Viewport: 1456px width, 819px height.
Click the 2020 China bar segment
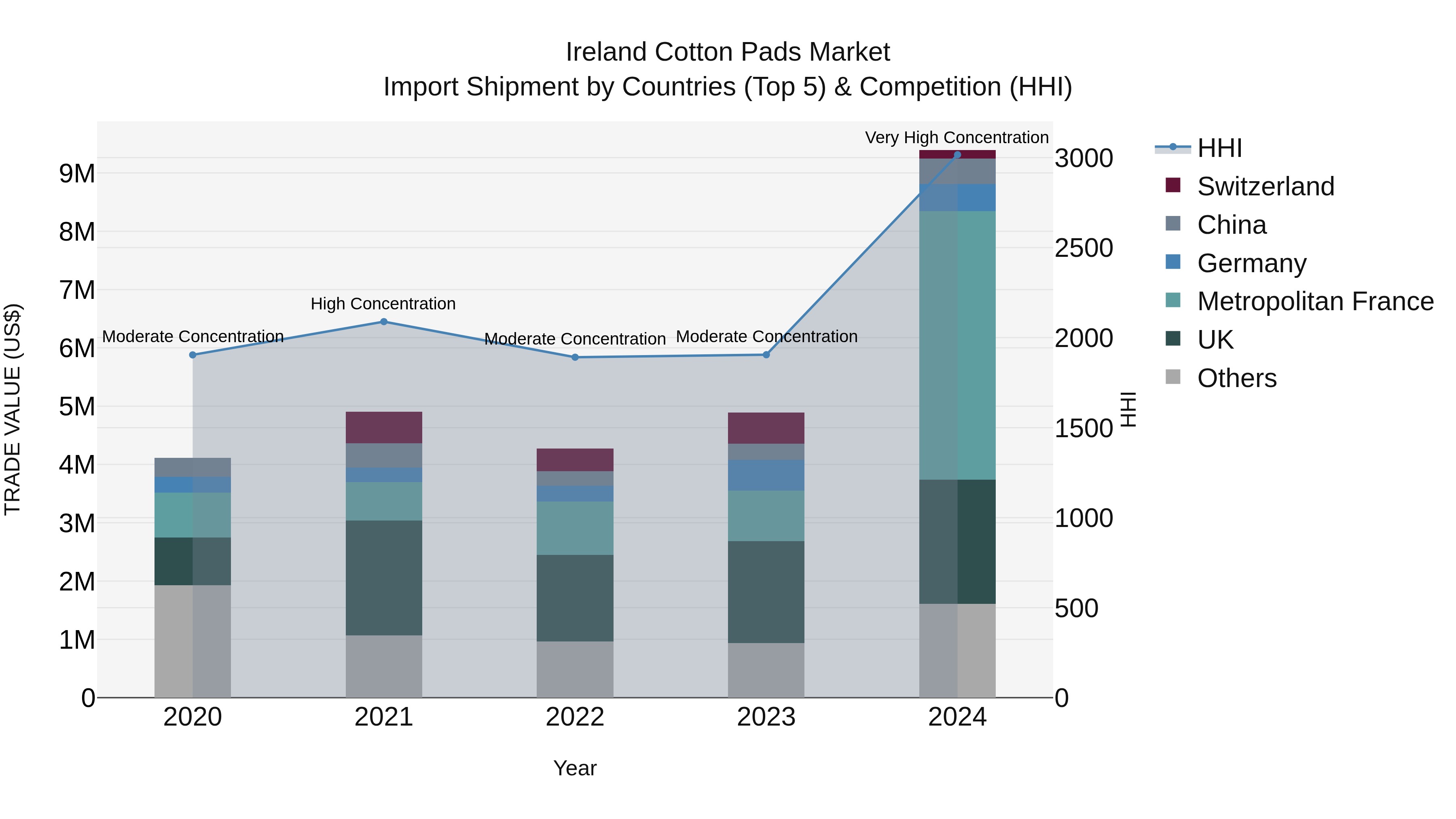(x=193, y=468)
